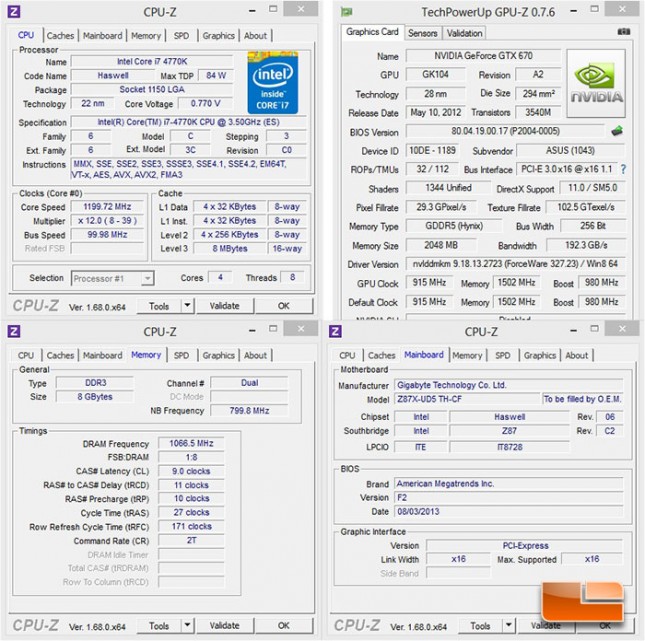Click the Intel Core i7 logo badge

click(x=273, y=82)
